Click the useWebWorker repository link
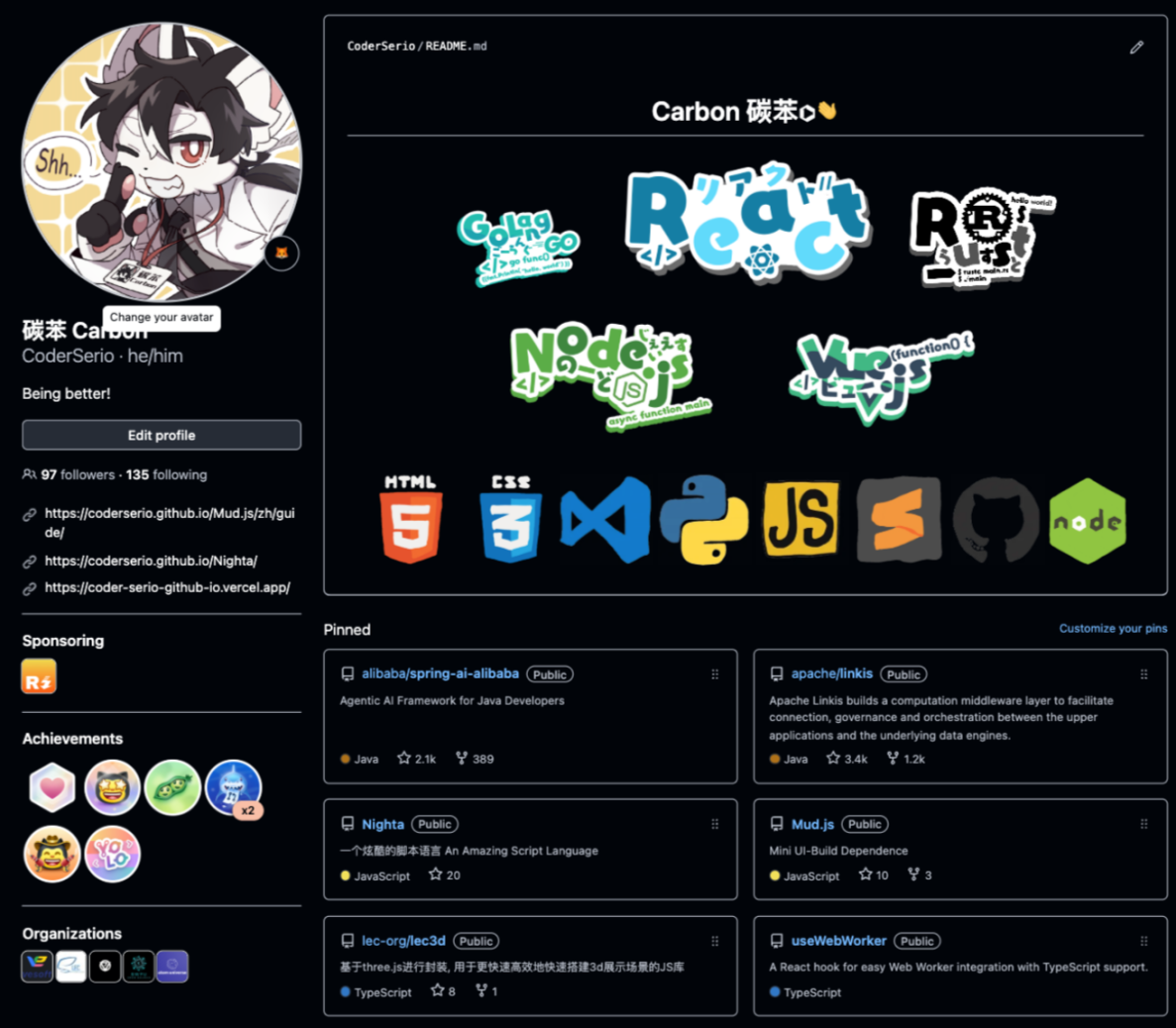This screenshot has width=1176, height=1028. pos(838,940)
